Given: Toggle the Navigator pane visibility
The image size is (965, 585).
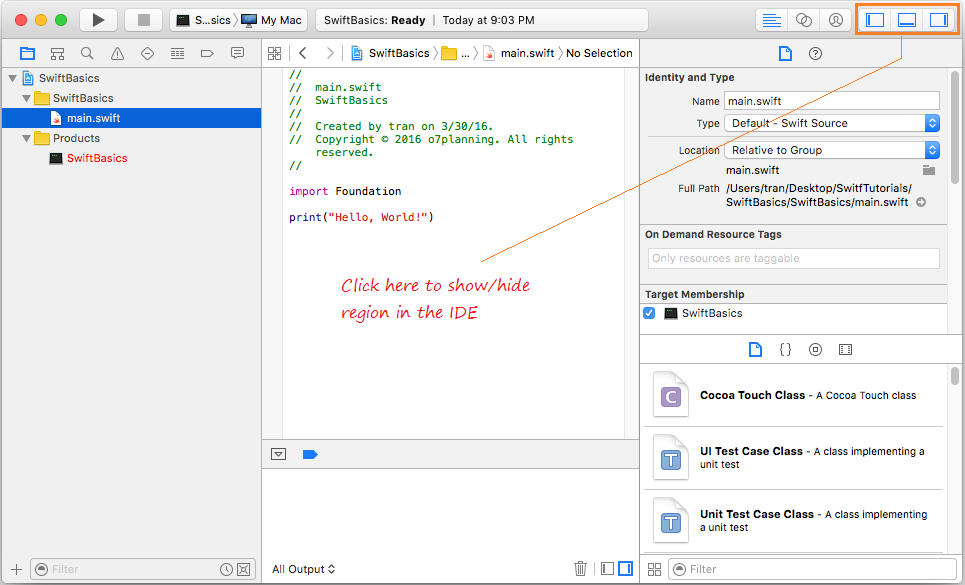Looking at the screenshot, I should coord(875,20).
